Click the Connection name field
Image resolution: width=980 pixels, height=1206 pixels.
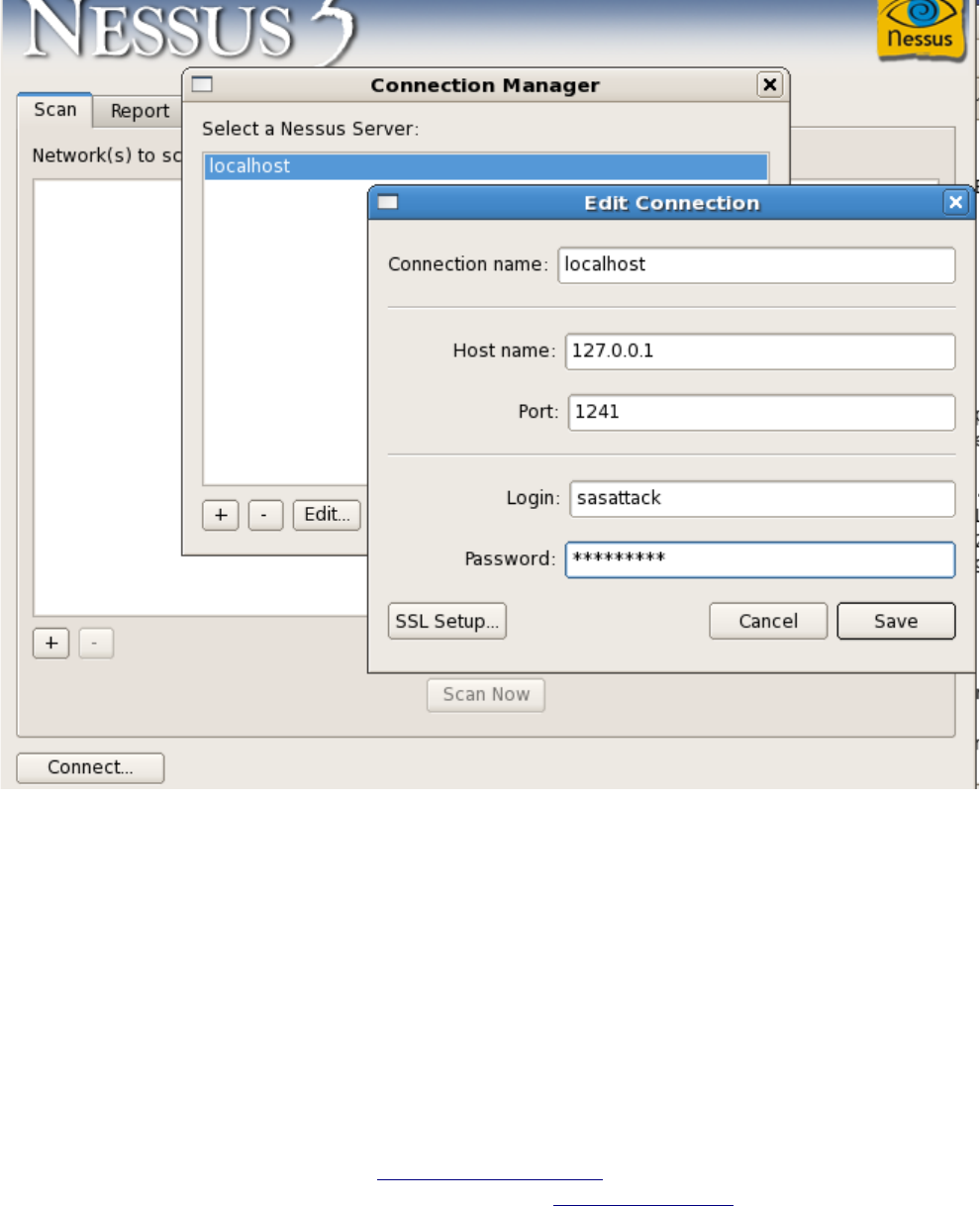[756, 265]
